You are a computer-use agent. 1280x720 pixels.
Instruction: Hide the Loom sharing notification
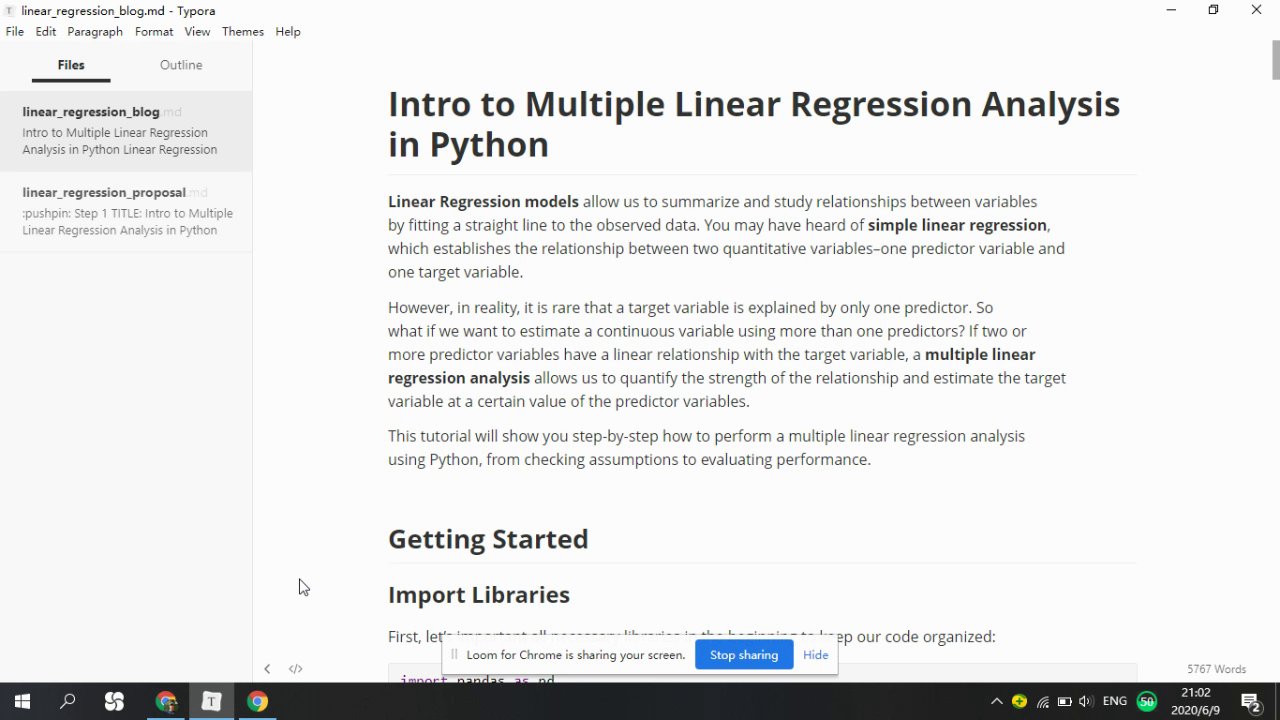coord(815,655)
